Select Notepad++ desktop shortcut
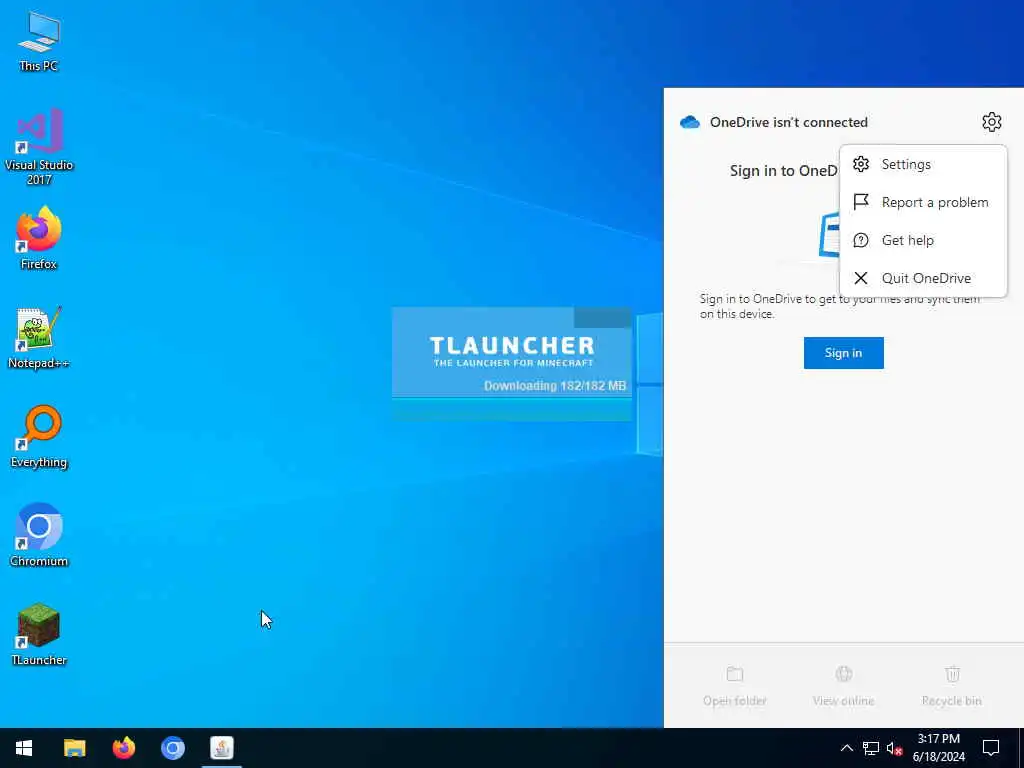Screen dimensions: 1024x768 (39, 338)
